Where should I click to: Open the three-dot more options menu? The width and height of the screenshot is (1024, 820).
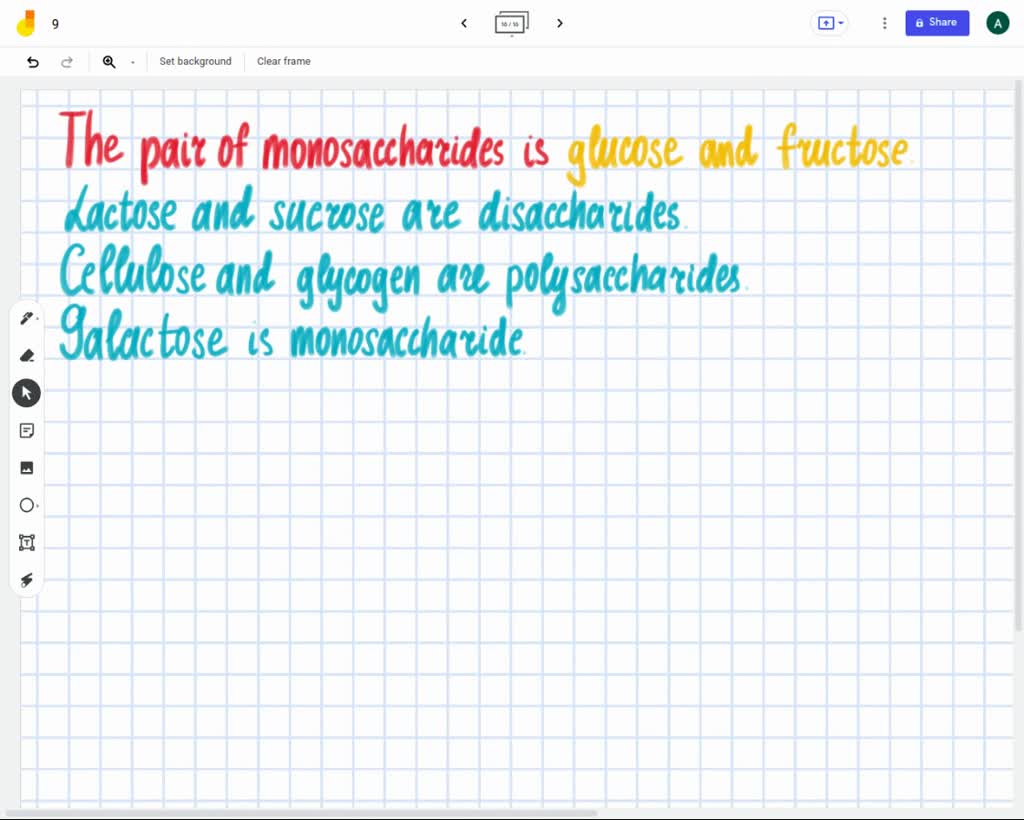(x=884, y=23)
